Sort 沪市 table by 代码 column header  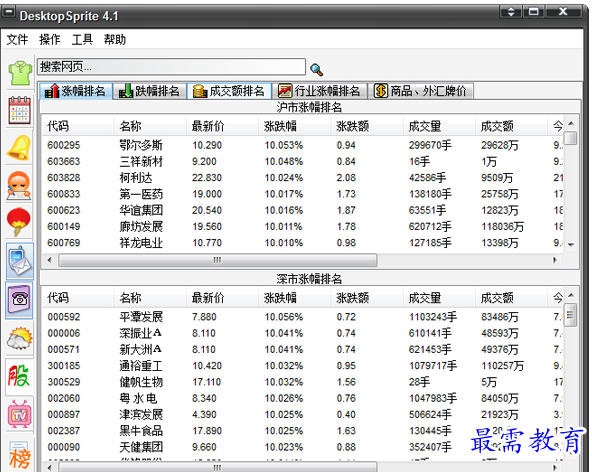tap(77, 126)
